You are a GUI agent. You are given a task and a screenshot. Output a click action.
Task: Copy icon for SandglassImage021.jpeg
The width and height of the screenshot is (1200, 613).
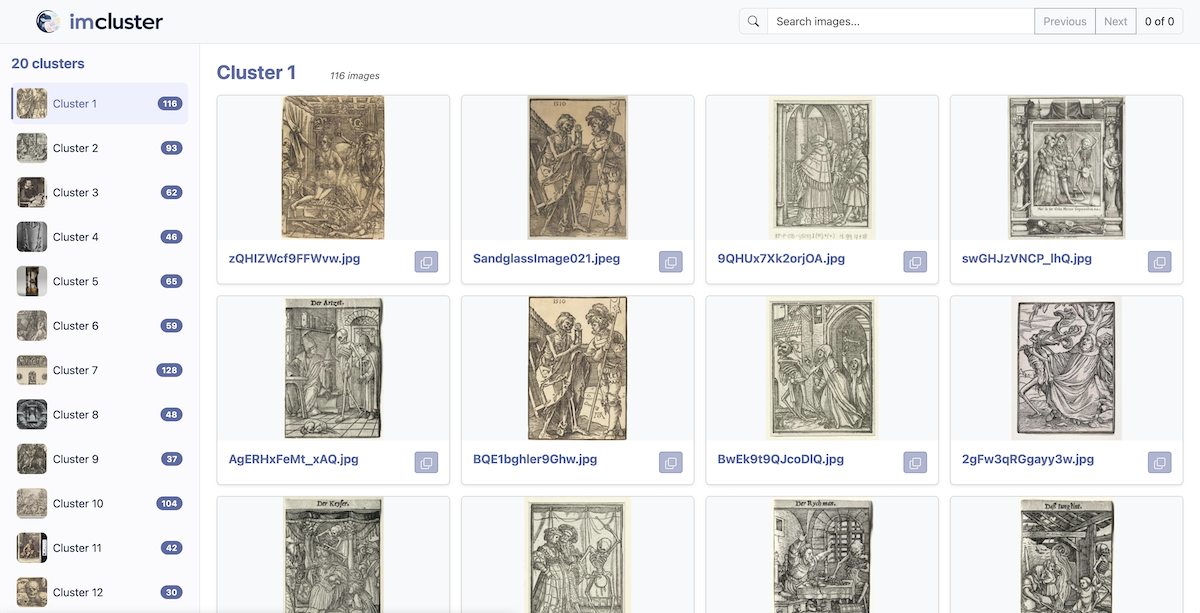[x=670, y=262]
